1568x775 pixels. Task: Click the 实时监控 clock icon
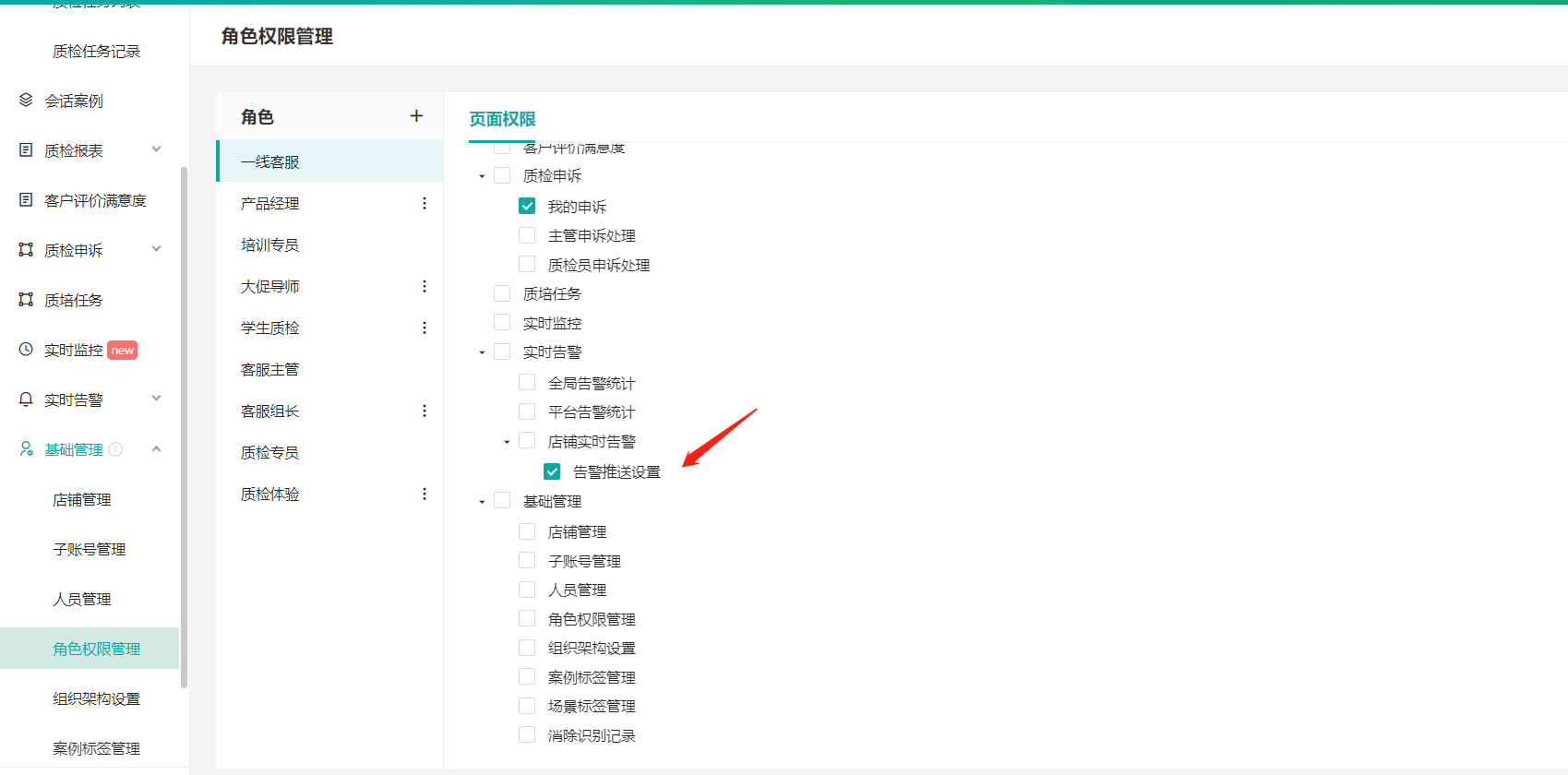(x=26, y=349)
